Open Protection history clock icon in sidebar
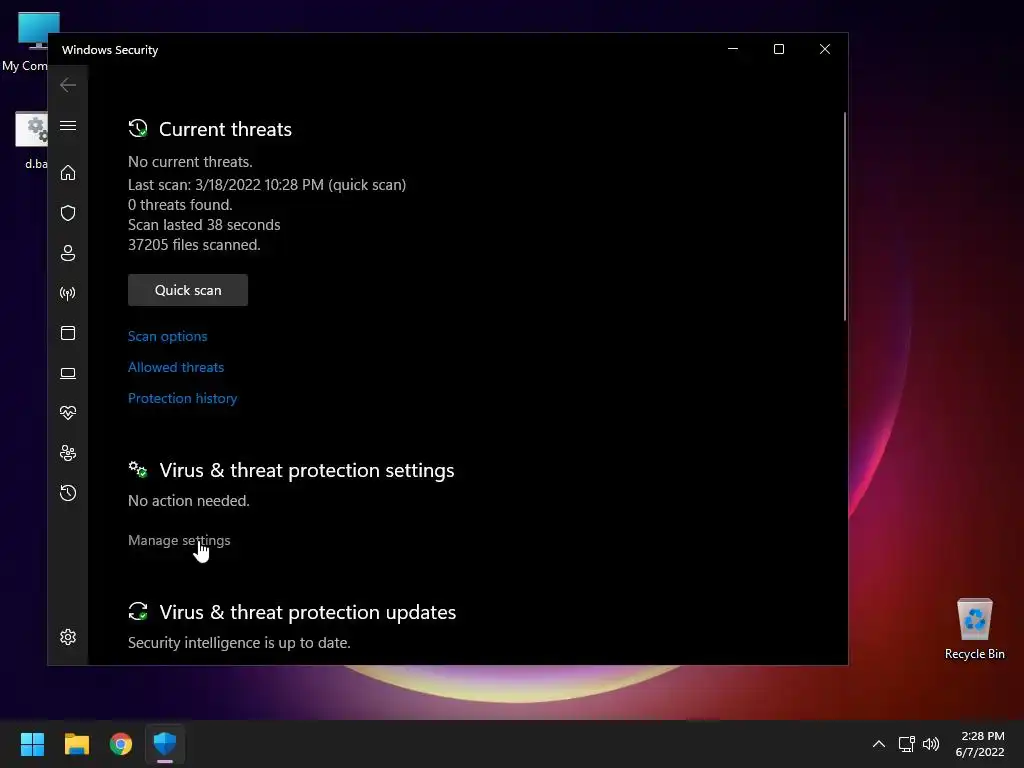This screenshot has height=768, width=1024. pyautogui.click(x=68, y=493)
